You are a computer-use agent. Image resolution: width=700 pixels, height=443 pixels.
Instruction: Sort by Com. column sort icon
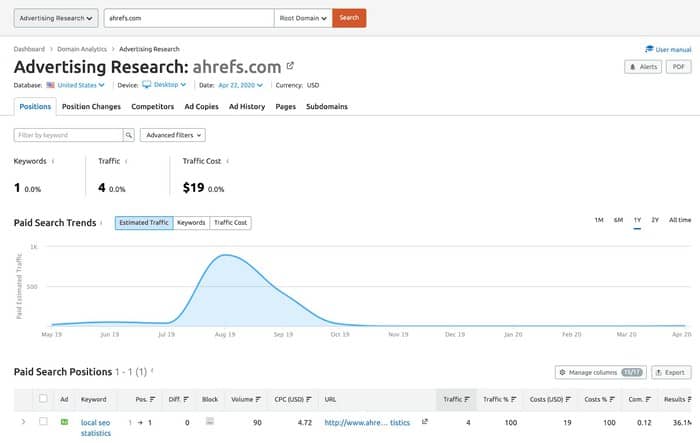click(648, 399)
